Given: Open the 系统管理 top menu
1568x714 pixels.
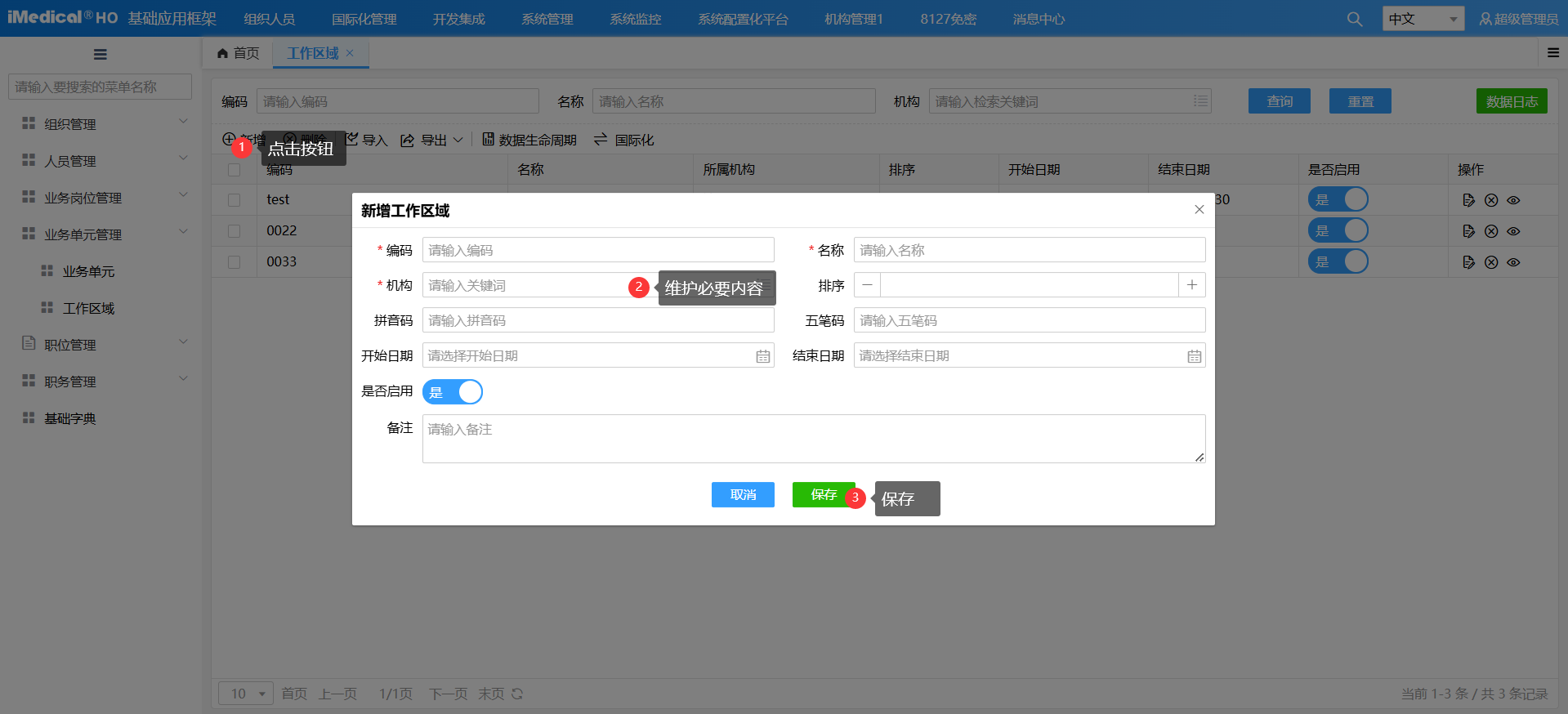Looking at the screenshot, I should tap(547, 19).
